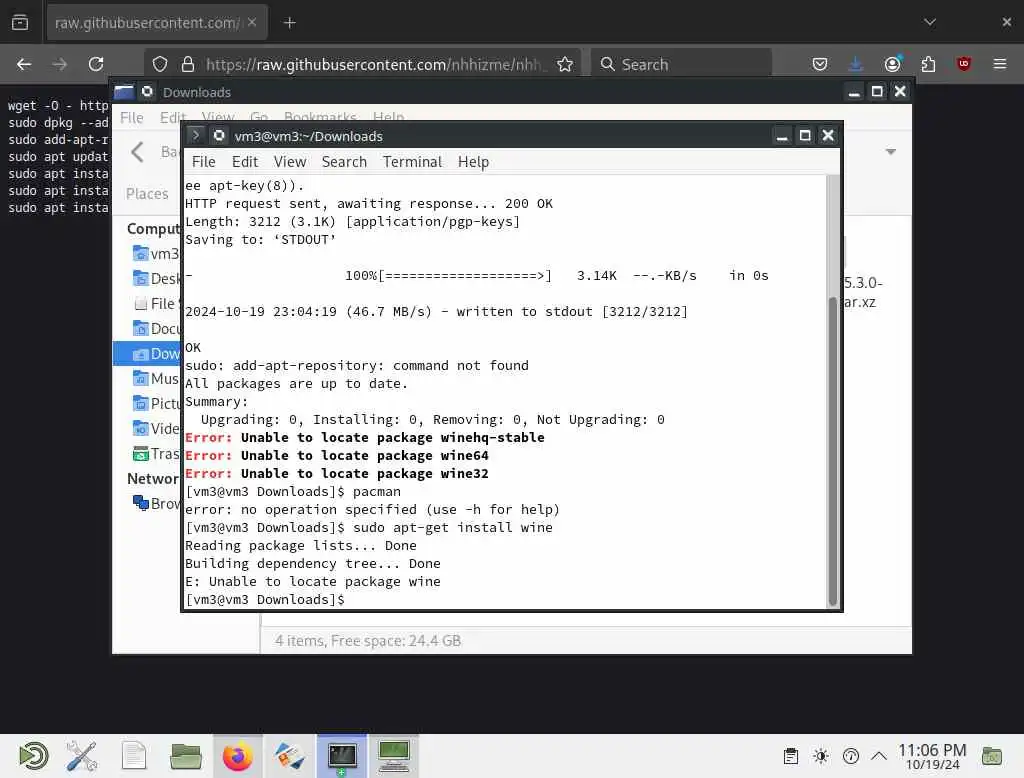Image resolution: width=1024 pixels, height=778 pixels.
Task: Switch to Firefox in taskbar
Action: pos(238,756)
